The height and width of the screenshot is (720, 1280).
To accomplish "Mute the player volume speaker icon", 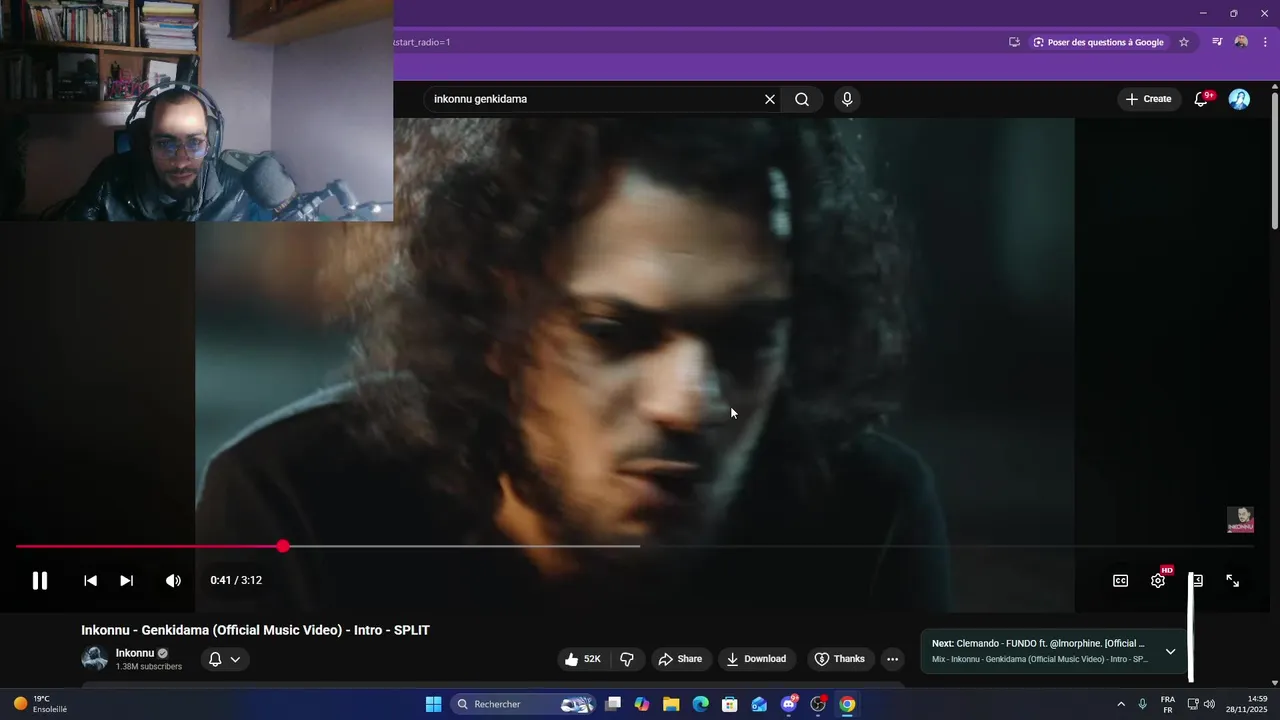I will (x=173, y=581).
